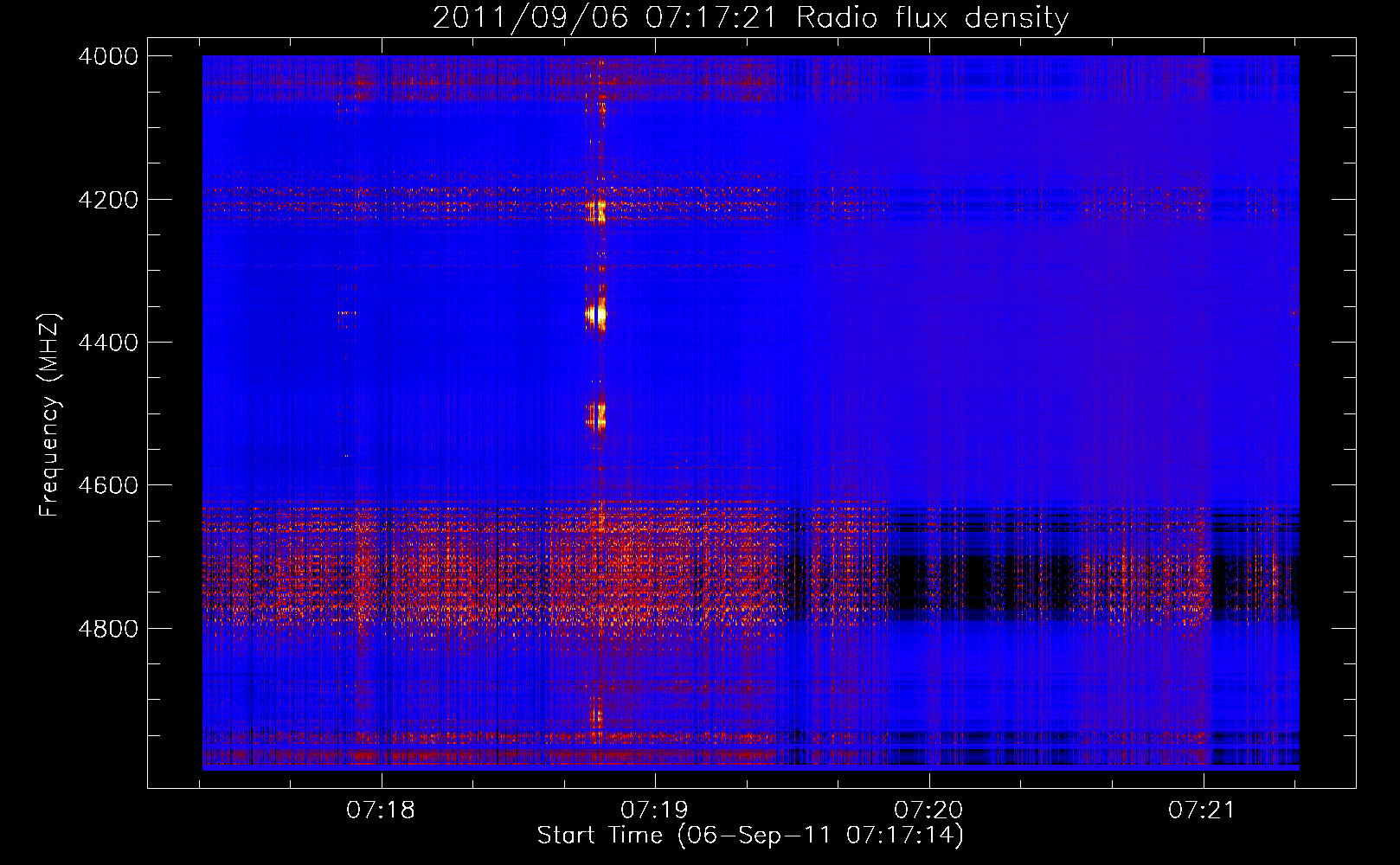Click the 4000 frequency tick label
1400x865 pixels.
coord(108,56)
